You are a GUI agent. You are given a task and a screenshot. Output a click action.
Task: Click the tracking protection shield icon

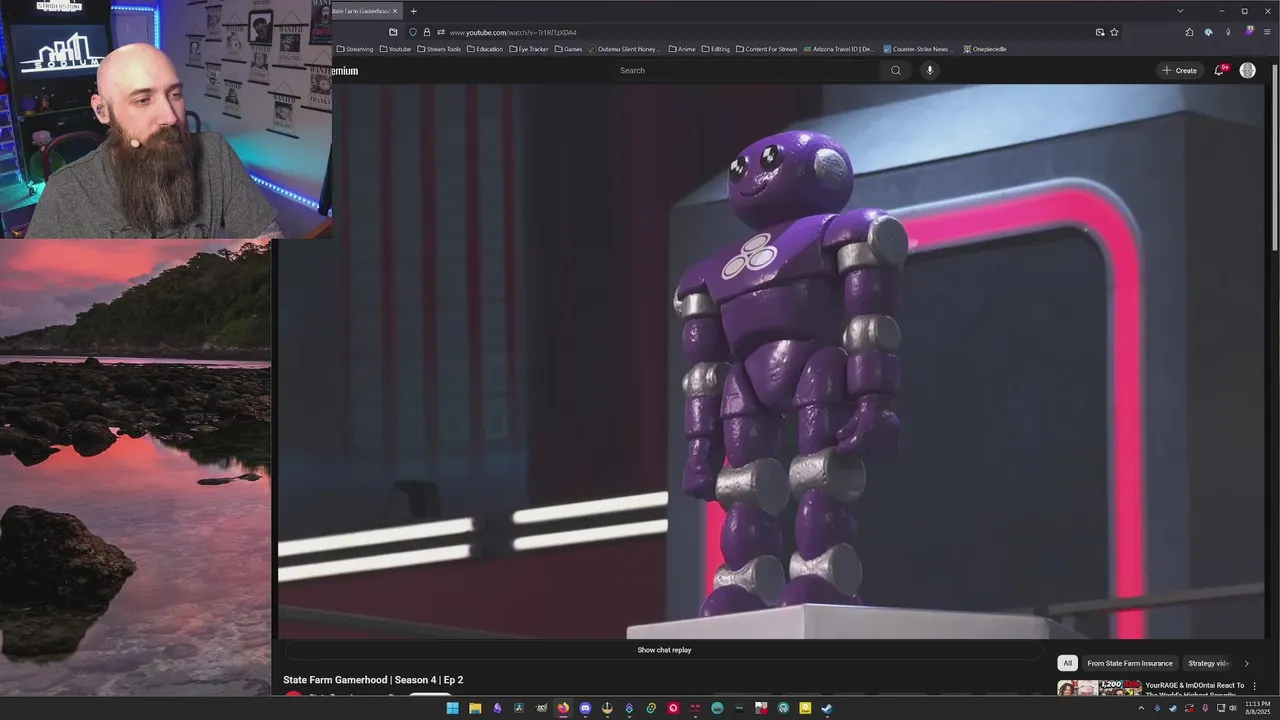point(413,32)
